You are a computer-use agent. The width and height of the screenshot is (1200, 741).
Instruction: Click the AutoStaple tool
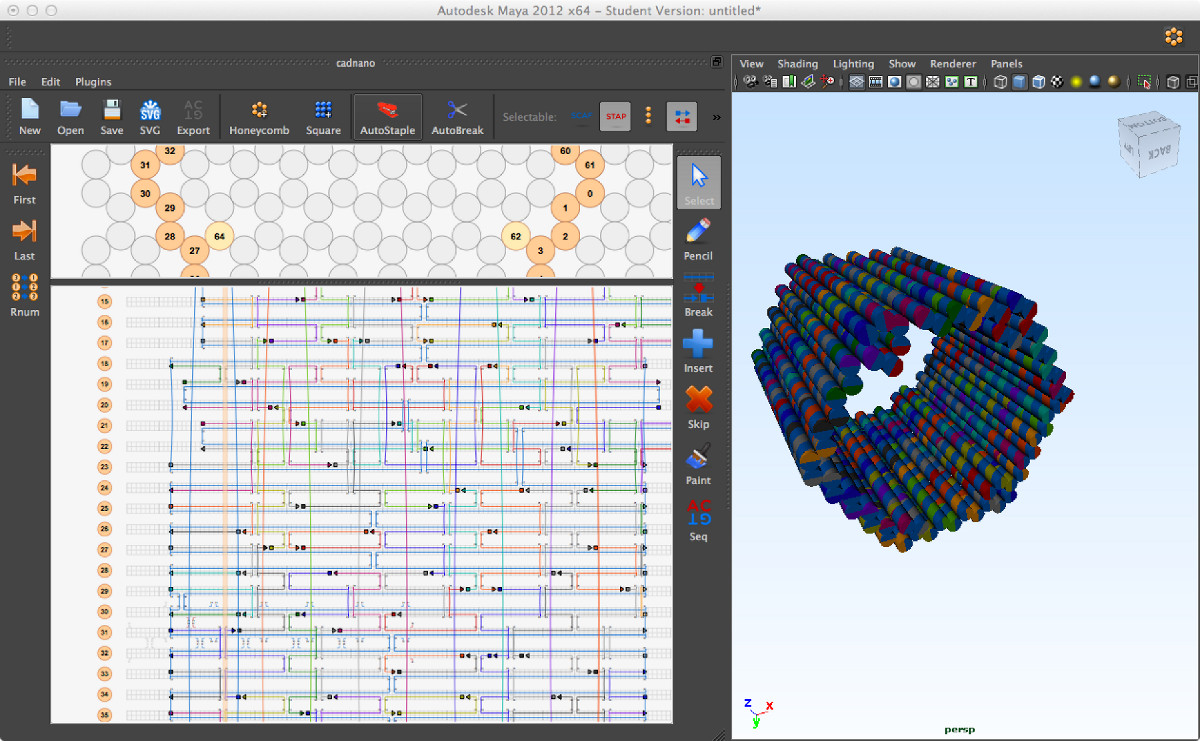tap(386, 117)
